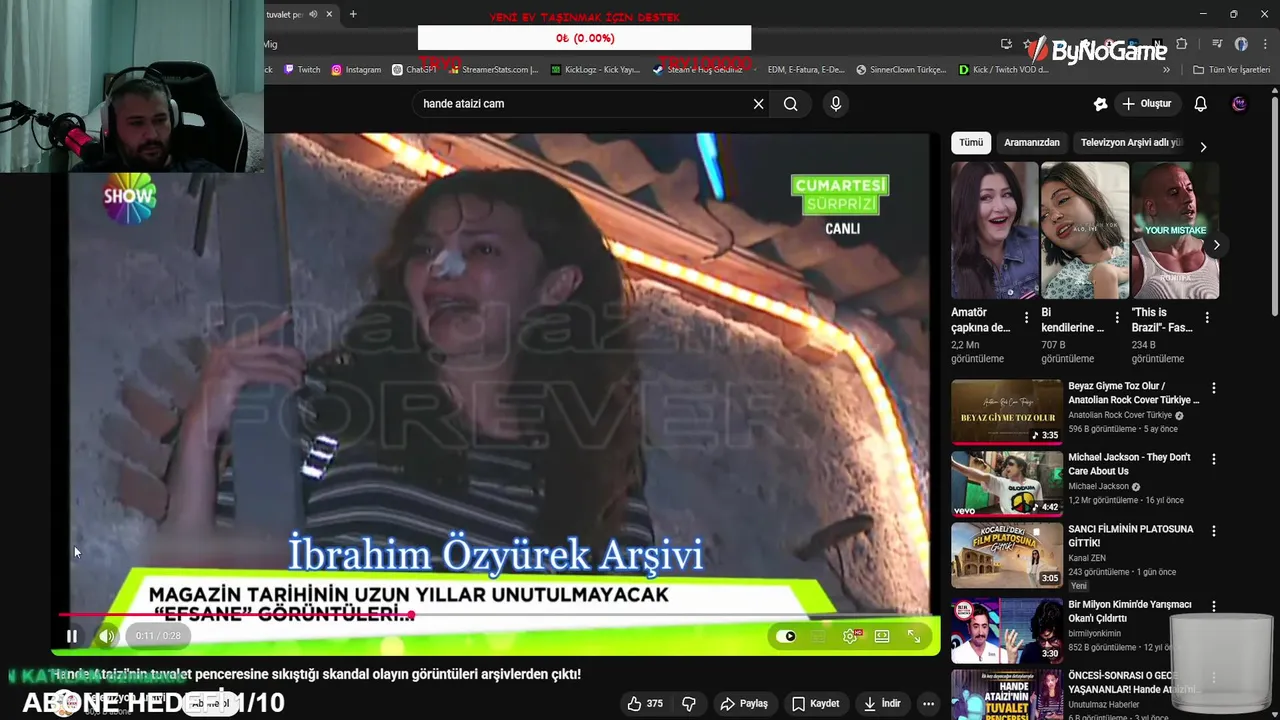This screenshot has height=720, width=1280.
Task: Open StreamerStats.com bookmark
Action: point(493,70)
